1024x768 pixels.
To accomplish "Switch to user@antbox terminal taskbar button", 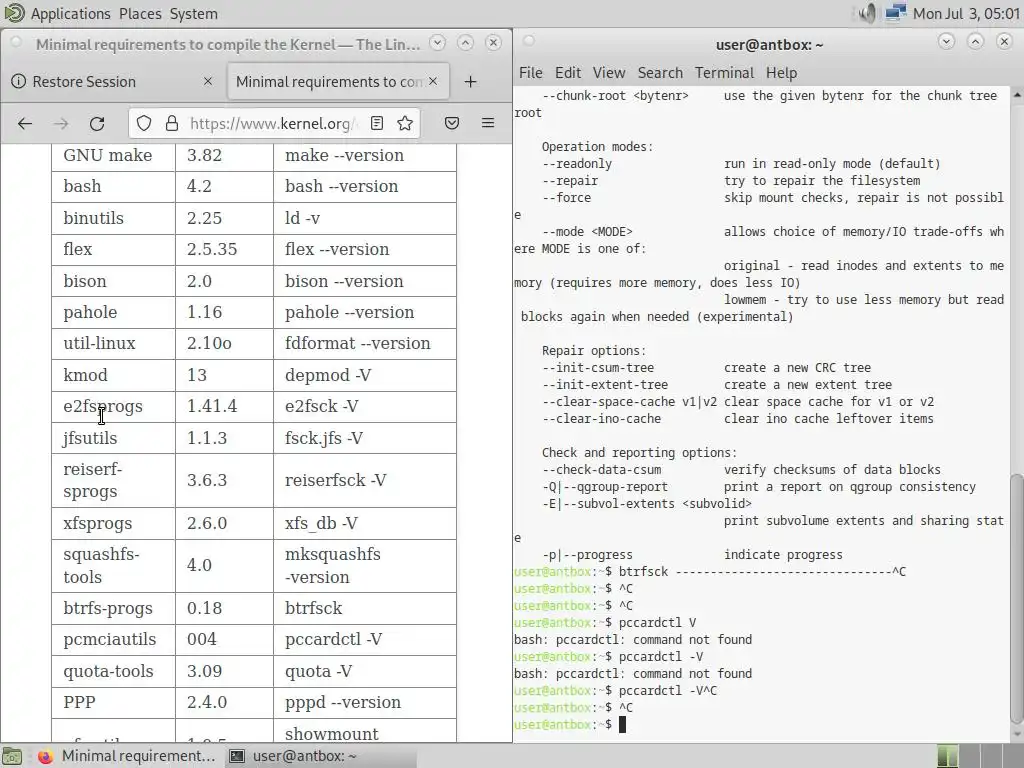I will pyautogui.click(x=320, y=756).
